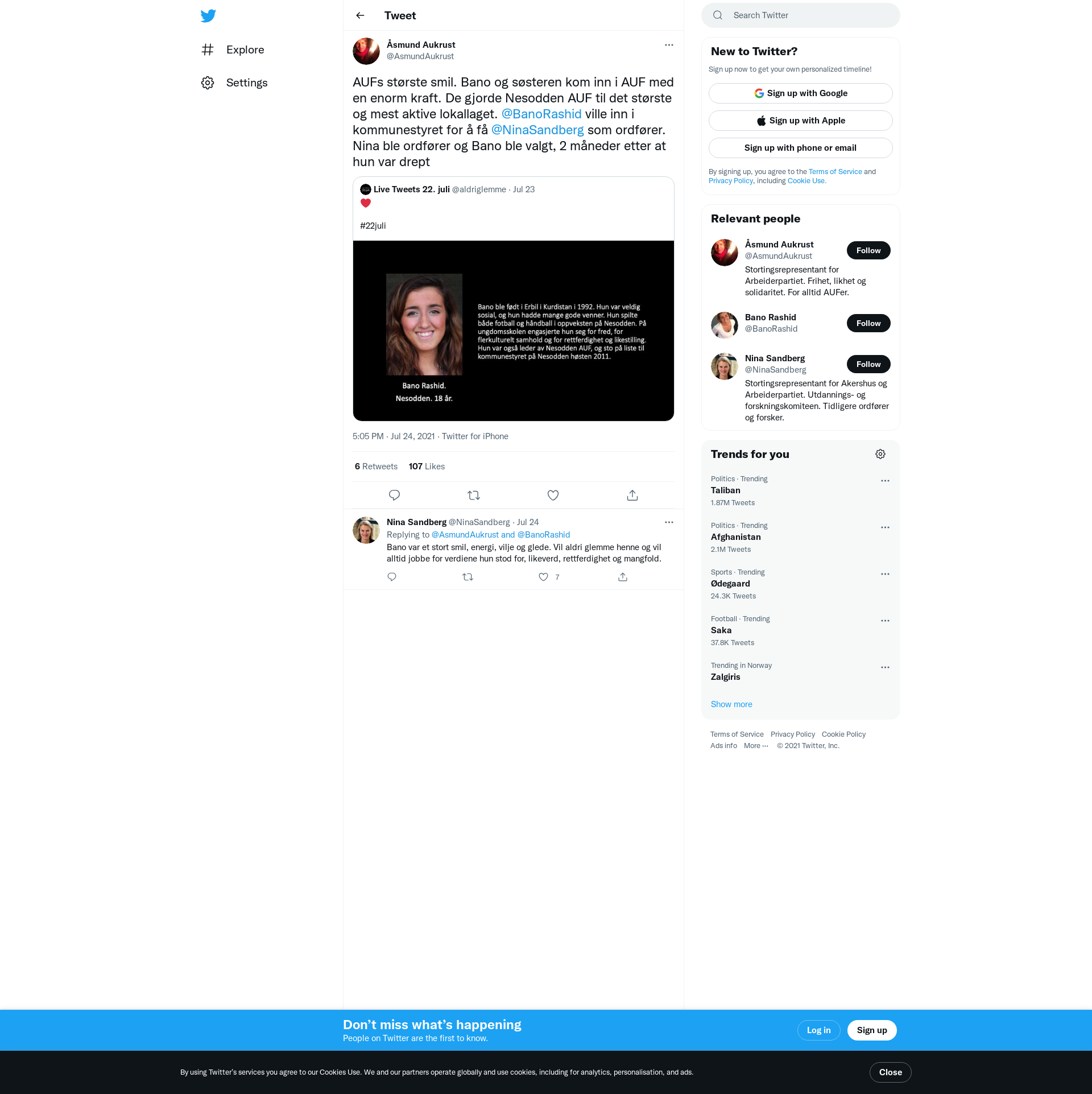1092x1094 pixels.
Task: Open more options on Åsmund Aukrust's tweet
Action: coord(669,45)
